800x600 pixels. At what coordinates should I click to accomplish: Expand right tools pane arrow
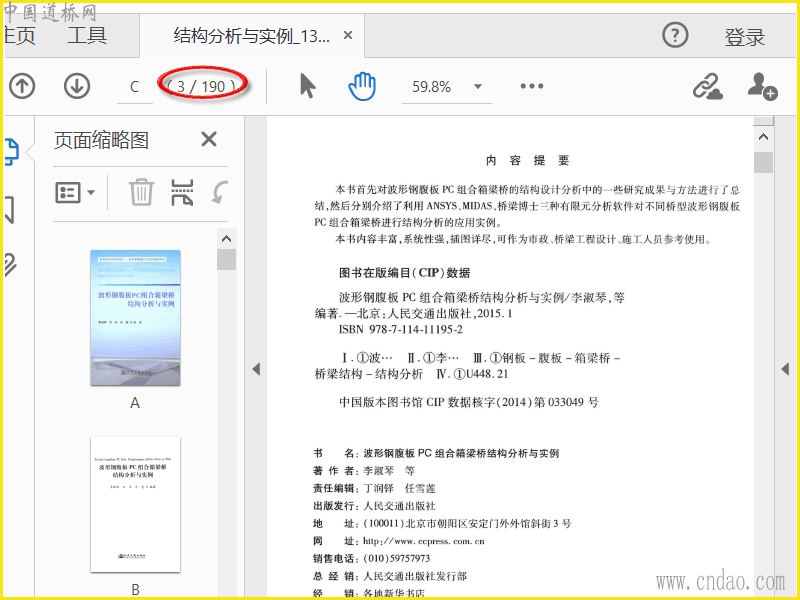tap(785, 369)
